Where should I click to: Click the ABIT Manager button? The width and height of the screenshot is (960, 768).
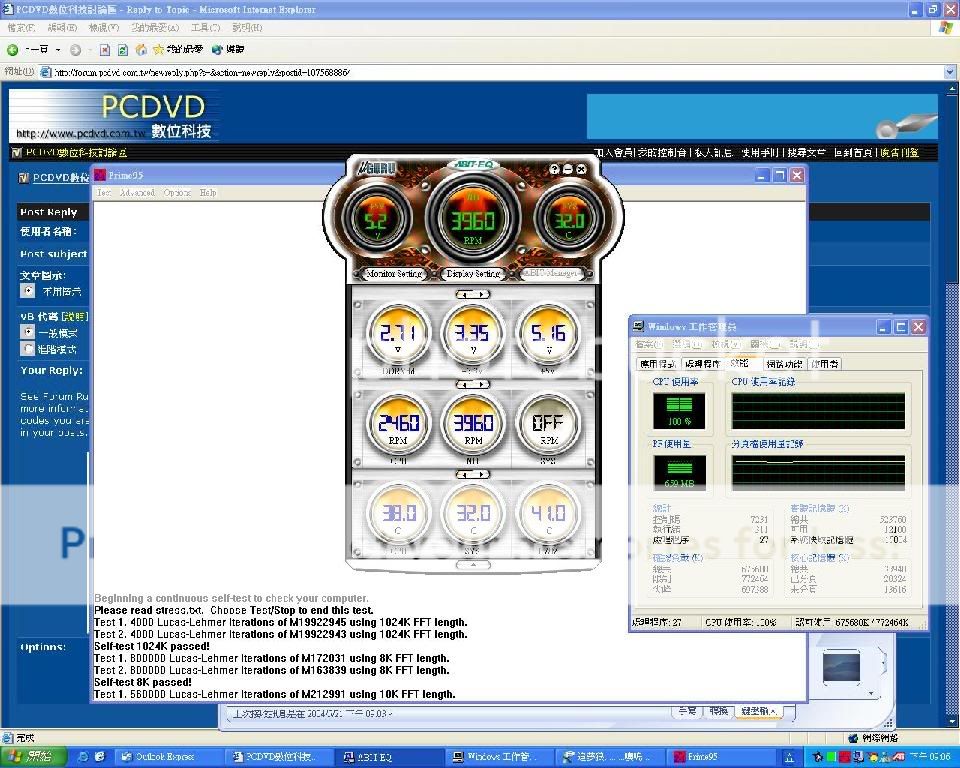click(552, 274)
